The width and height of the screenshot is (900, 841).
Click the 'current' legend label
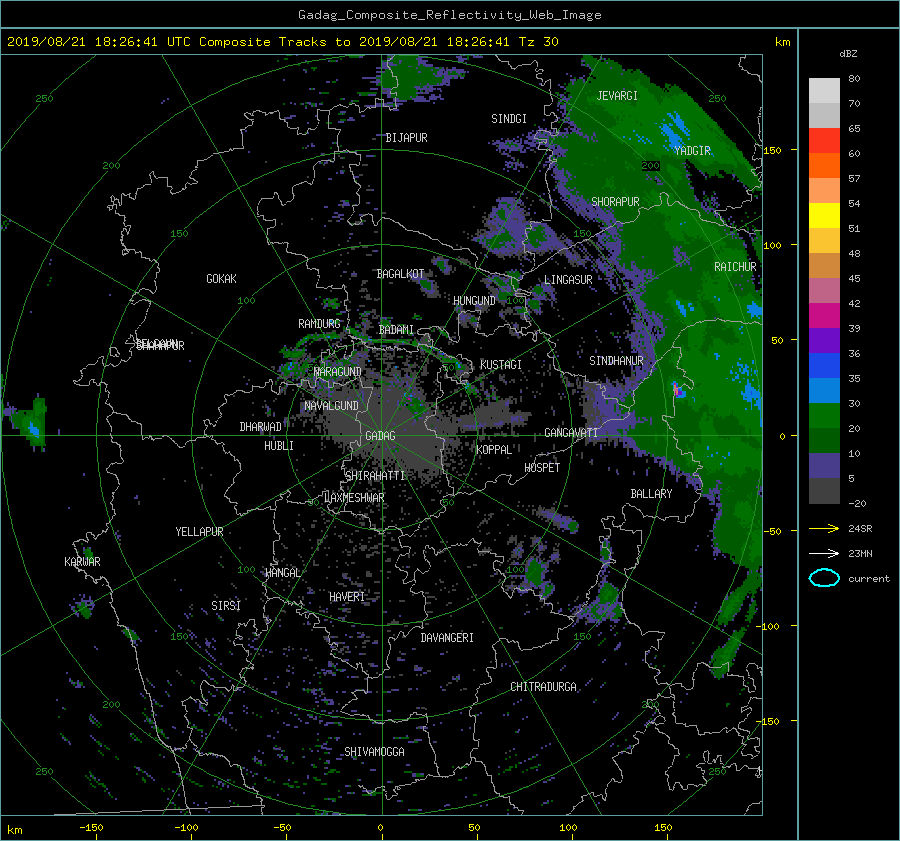[x=868, y=579]
